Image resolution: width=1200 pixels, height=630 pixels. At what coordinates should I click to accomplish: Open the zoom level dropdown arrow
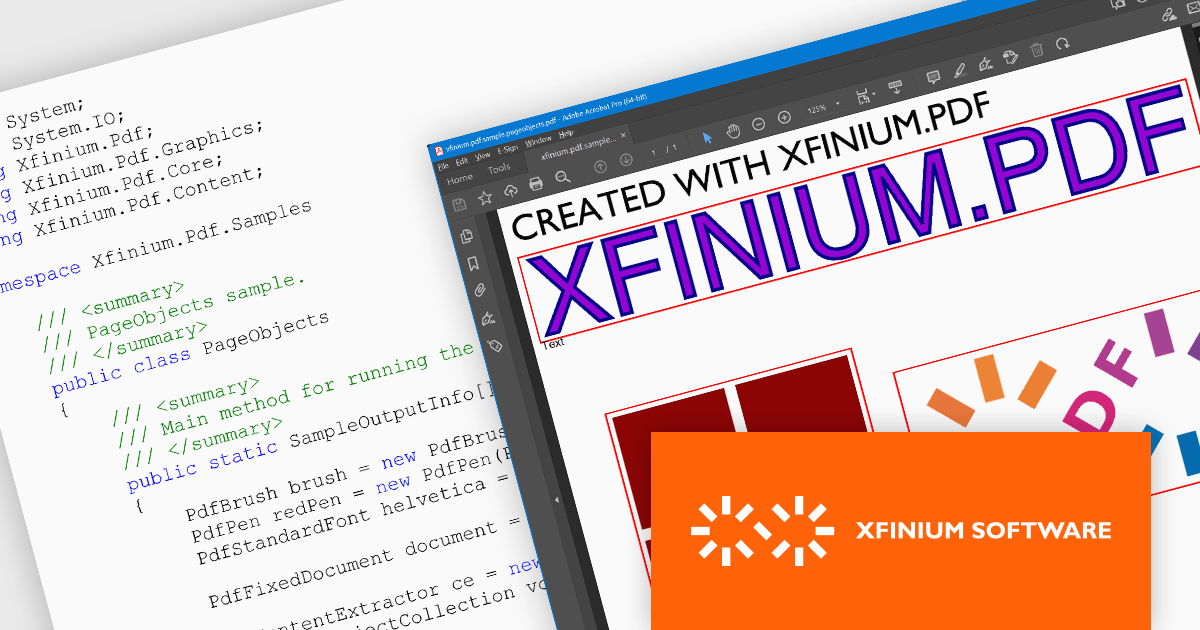tap(837, 103)
